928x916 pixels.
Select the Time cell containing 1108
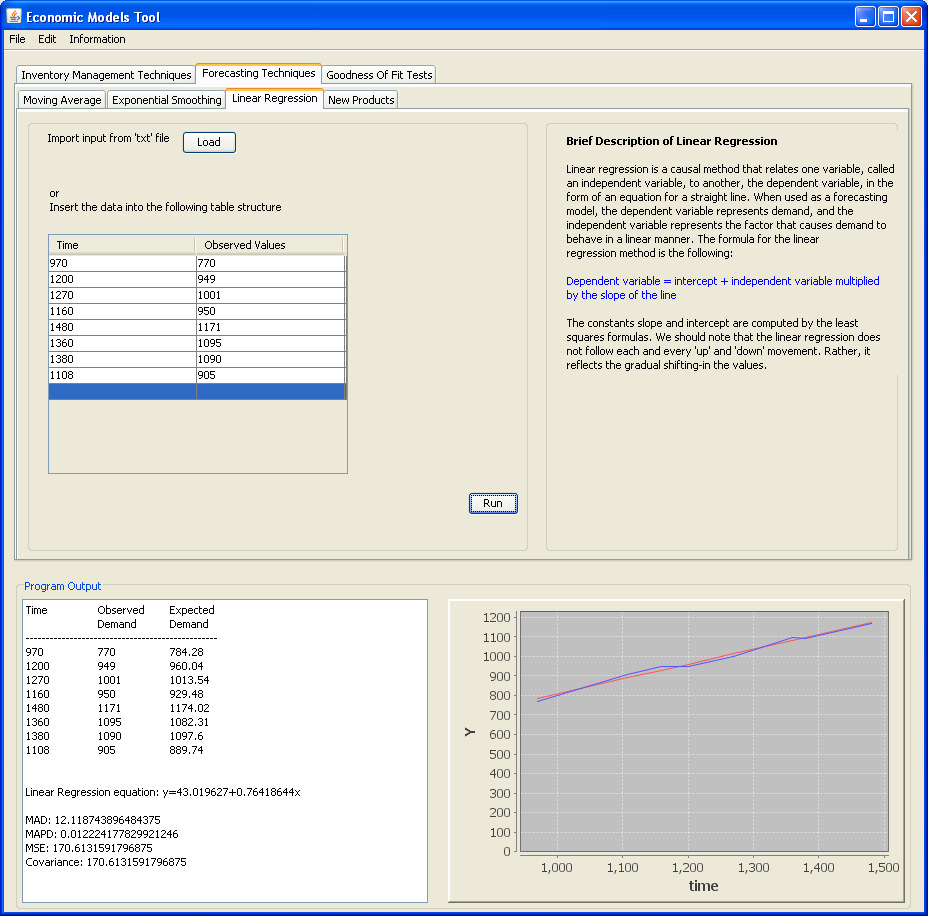tap(123, 375)
